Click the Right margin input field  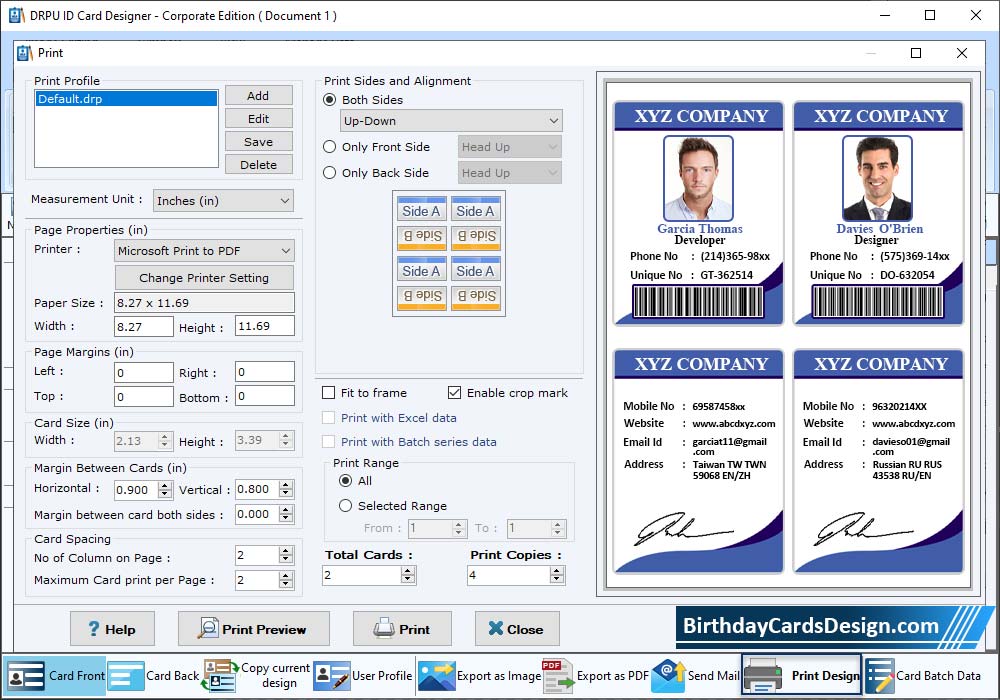pos(265,372)
